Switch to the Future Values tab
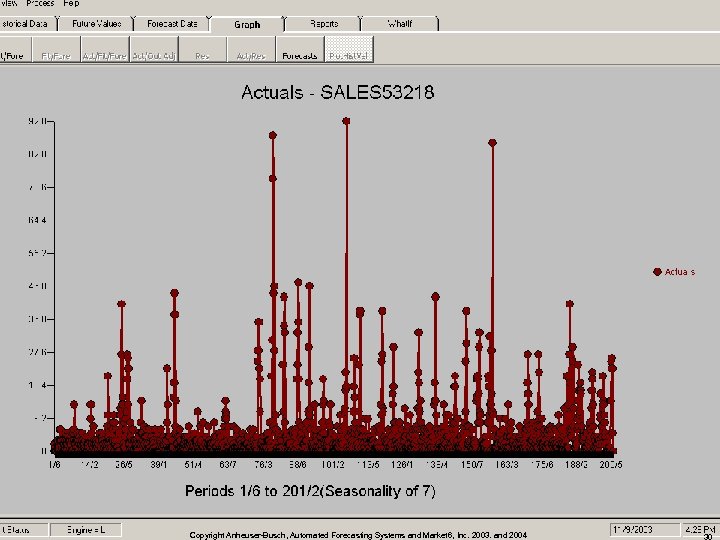The height and width of the screenshot is (540, 720). [96, 24]
